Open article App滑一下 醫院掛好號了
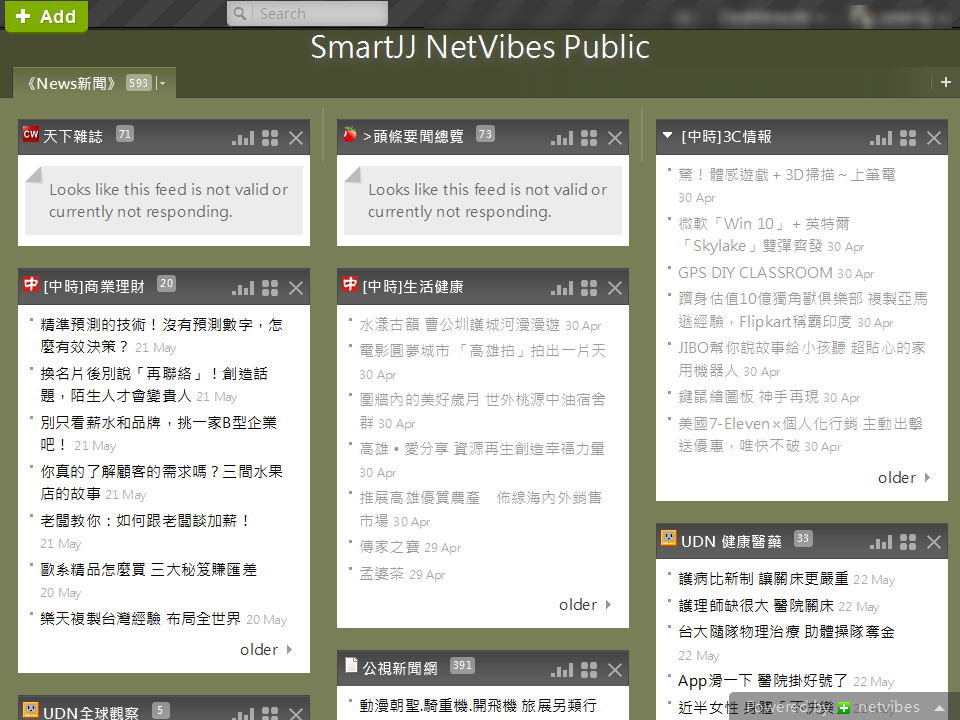The image size is (960, 720). pyautogui.click(x=763, y=681)
